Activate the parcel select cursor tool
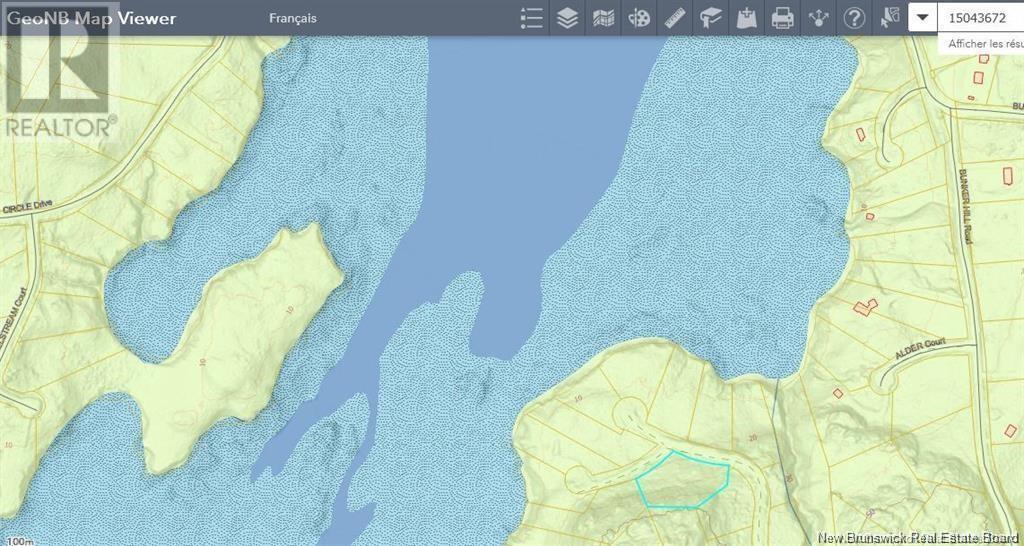The height and width of the screenshot is (546, 1024). [889, 18]
